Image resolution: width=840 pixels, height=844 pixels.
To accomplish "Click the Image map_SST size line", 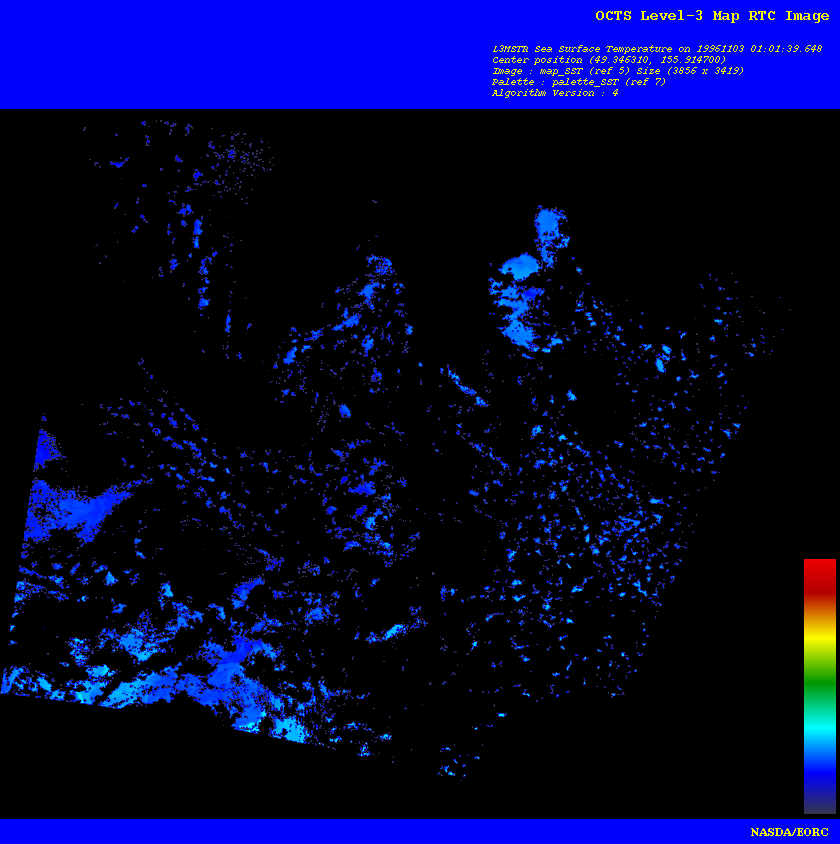I will click(x=617, y=71).
